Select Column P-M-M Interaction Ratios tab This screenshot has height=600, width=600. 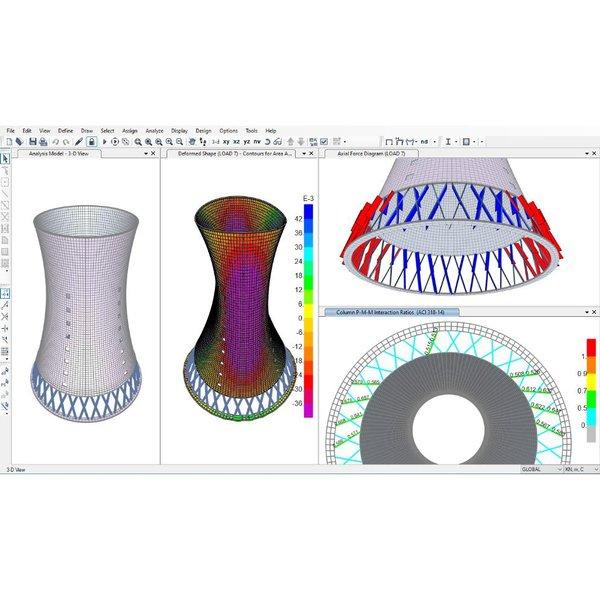(x=390, y=312)
